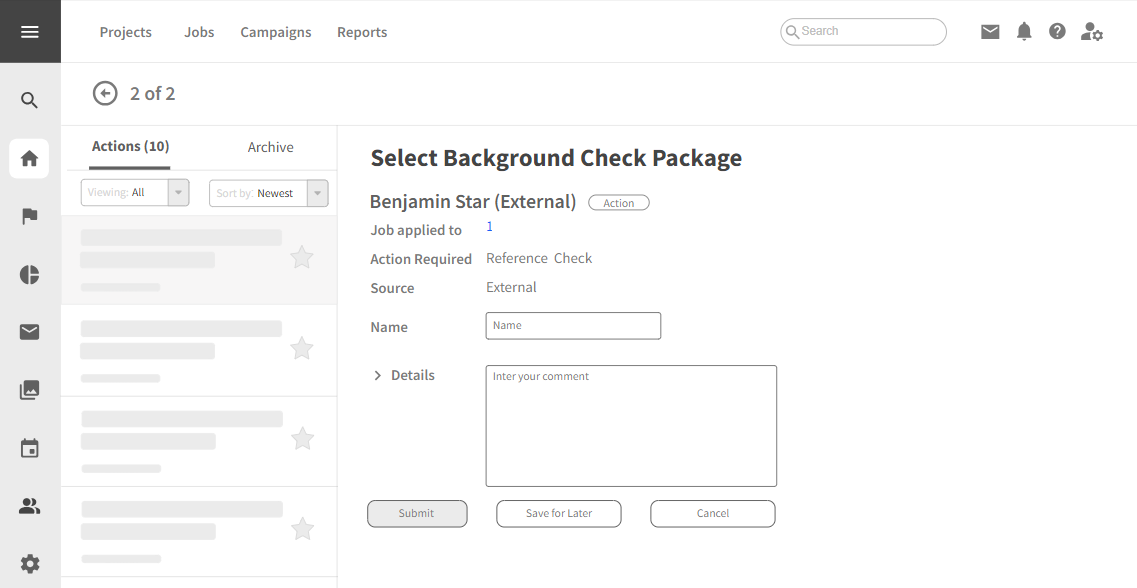This screenshot has height=588, width=1137.
Task: Open the Campaigns menu
Action: tap(276, 32)
